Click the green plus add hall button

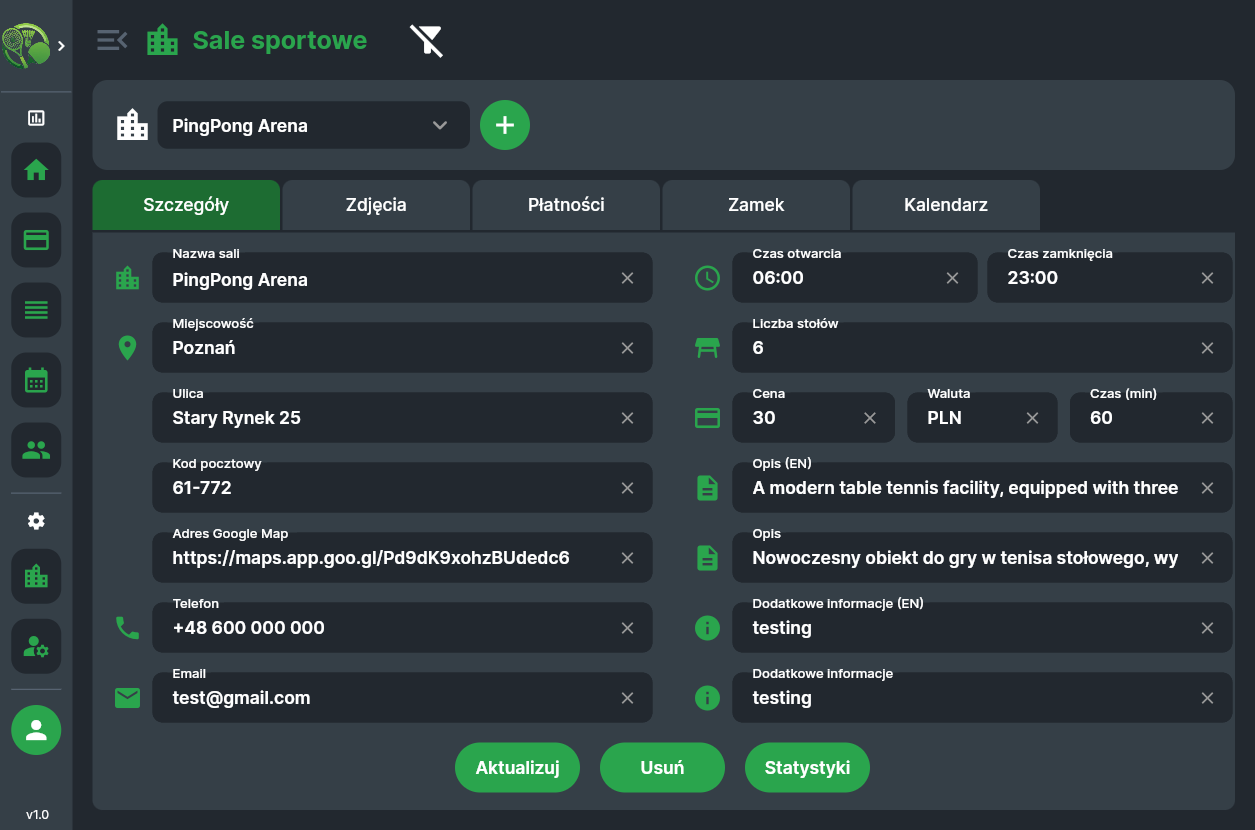(x=505, y=125)
